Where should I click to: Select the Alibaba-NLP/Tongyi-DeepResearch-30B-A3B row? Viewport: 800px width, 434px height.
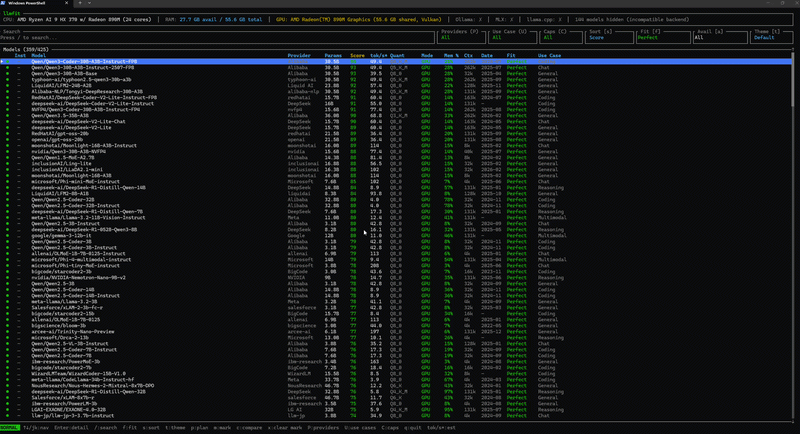396,92
